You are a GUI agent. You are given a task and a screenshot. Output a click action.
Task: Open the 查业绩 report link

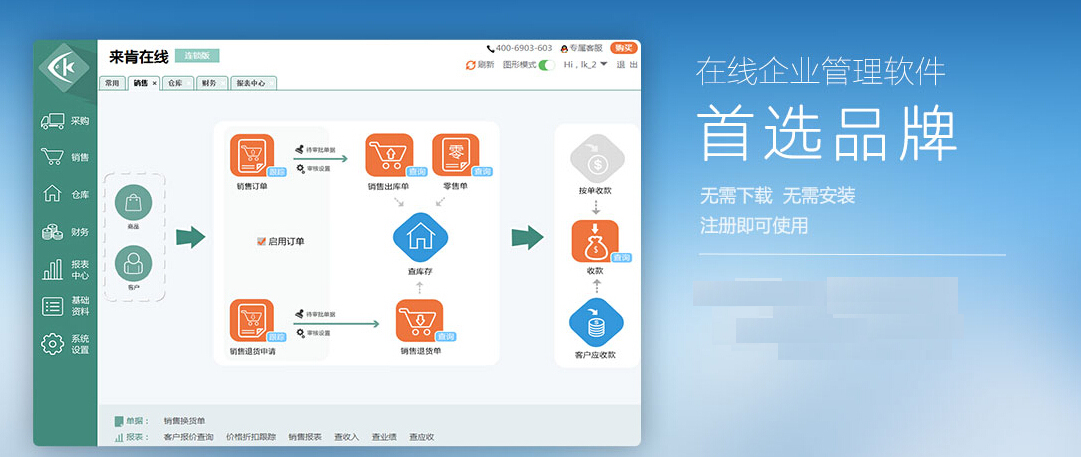click(384, 437)
